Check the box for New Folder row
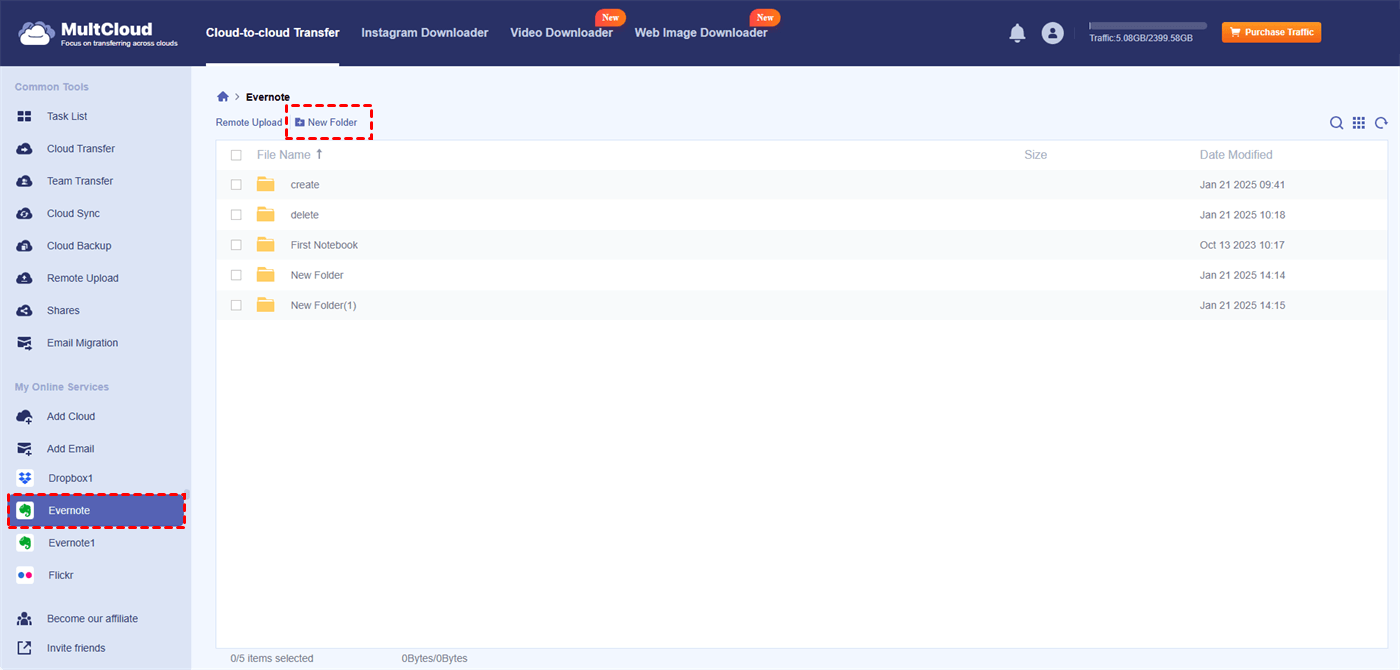 click(236, 275)
